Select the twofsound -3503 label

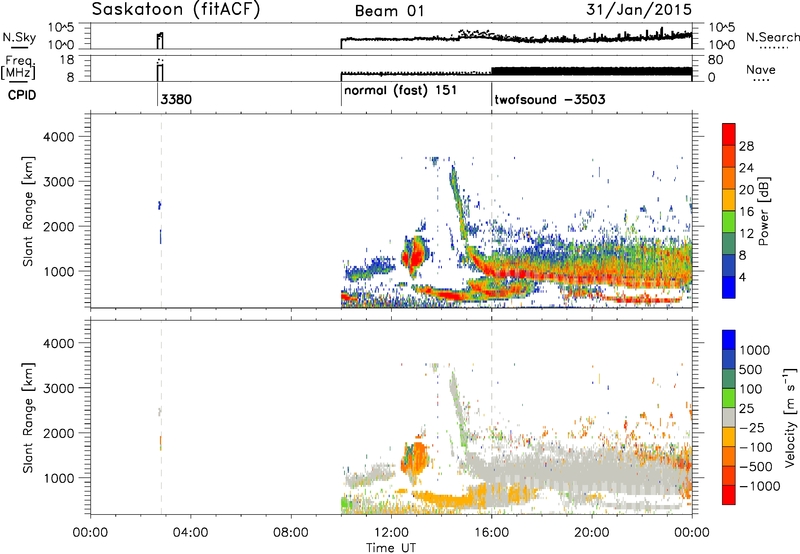549,99
